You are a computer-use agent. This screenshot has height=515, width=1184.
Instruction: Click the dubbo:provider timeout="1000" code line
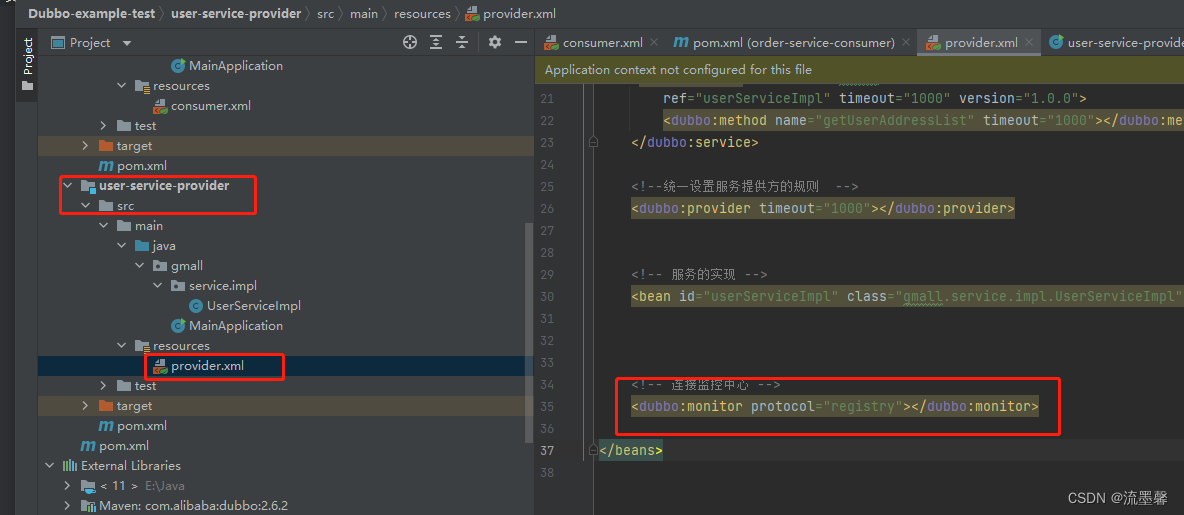822,208
